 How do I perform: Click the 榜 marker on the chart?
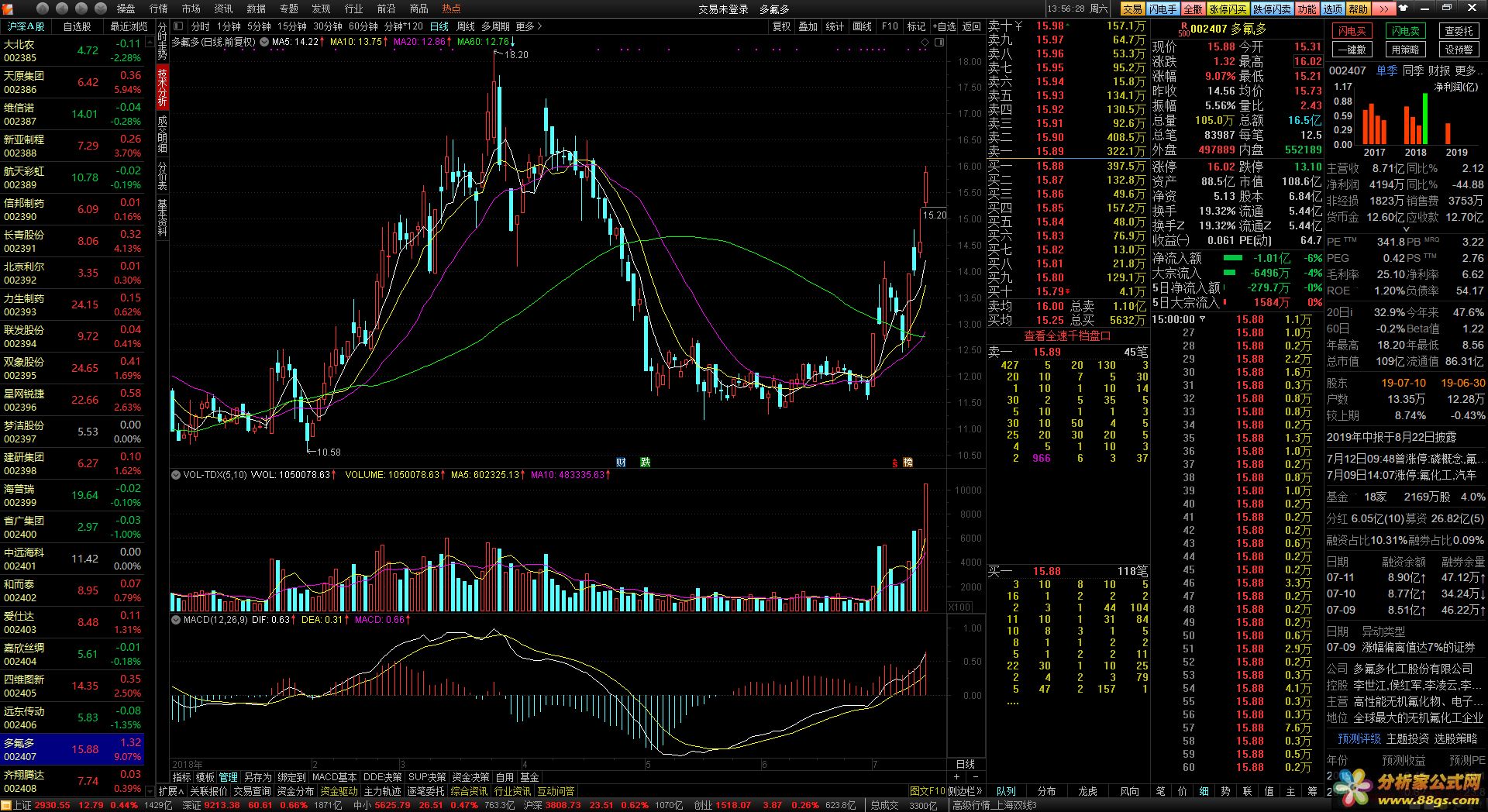pos(908,463)
